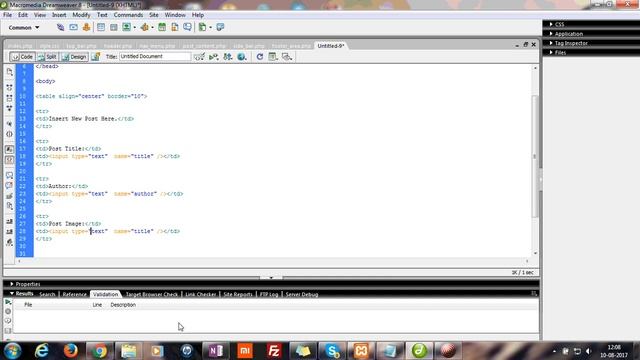Screen dimensions: 640x360
Task: Click the Open Documents coding toolbar icon
Action: 9,72
